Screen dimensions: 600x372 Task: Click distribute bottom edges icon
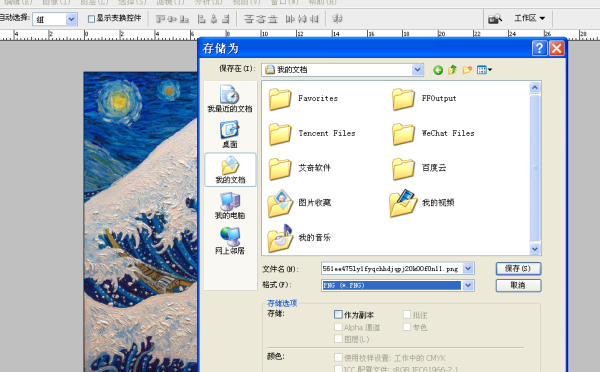273,19
